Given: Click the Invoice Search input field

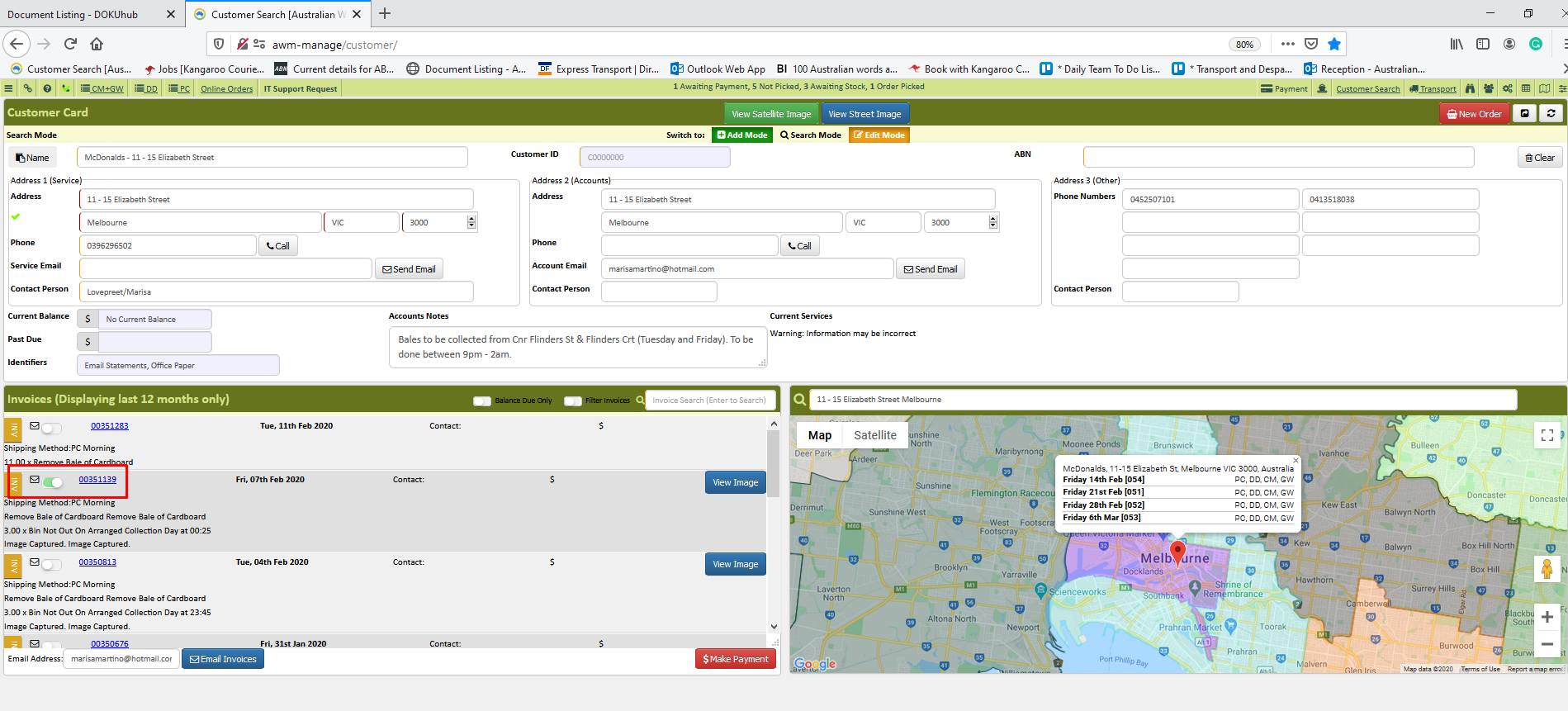Looking at the screenshot, I should [710, 401].
